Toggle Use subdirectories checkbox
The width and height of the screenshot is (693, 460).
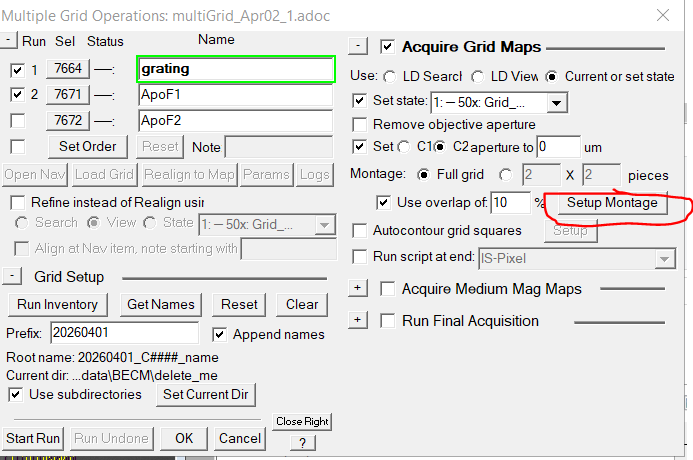(x=15, y=395)
